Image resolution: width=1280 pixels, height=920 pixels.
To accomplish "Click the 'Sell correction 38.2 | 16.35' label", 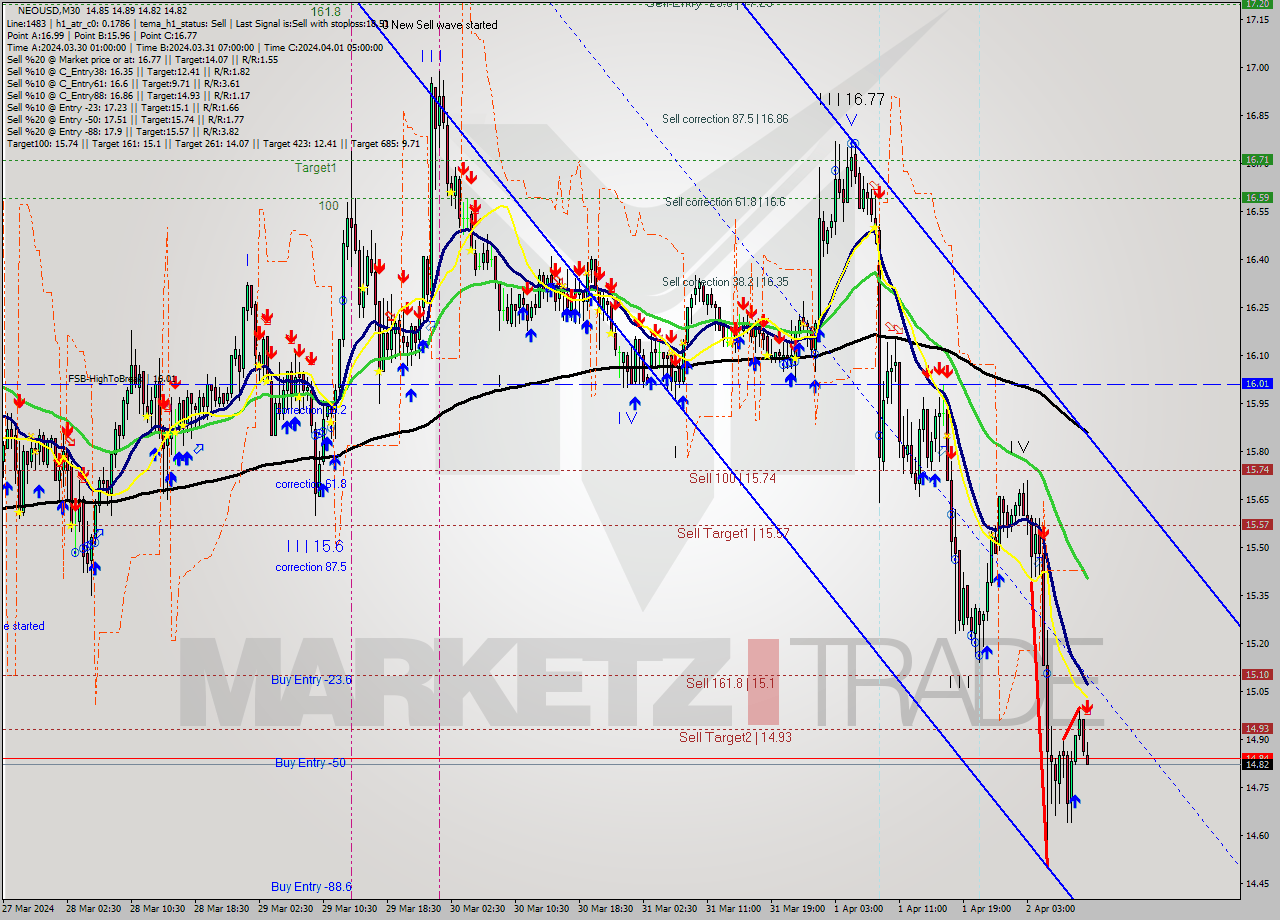I will [x=725, y=282].
